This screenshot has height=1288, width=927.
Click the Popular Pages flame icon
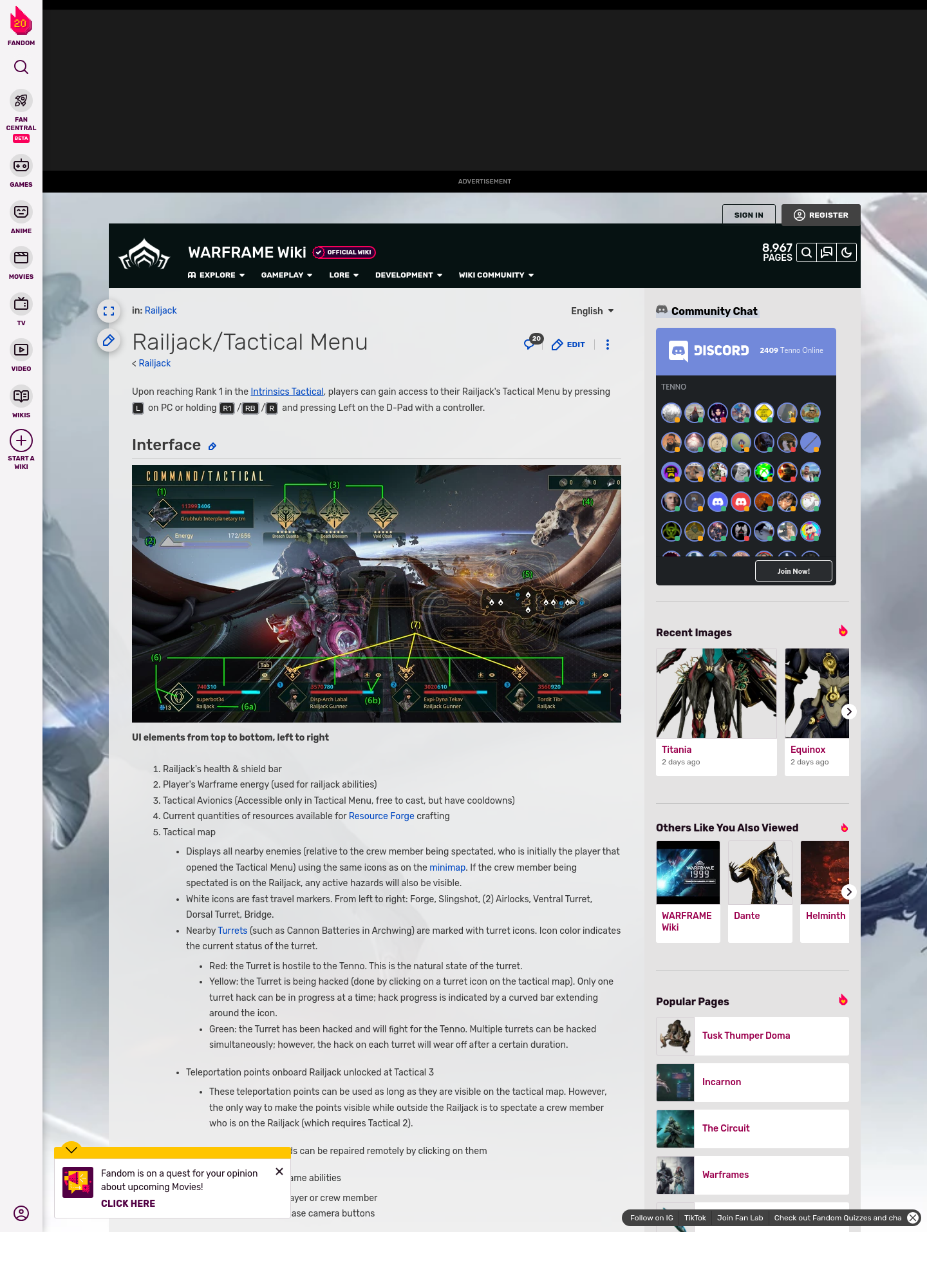[x=843, y=1000]
